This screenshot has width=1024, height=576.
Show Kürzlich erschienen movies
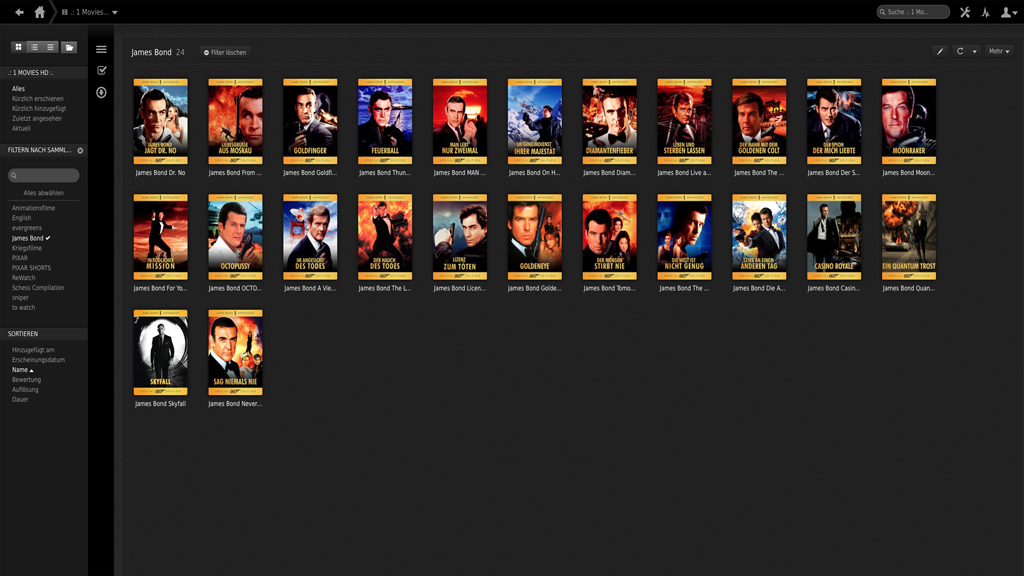coord(37,99)
